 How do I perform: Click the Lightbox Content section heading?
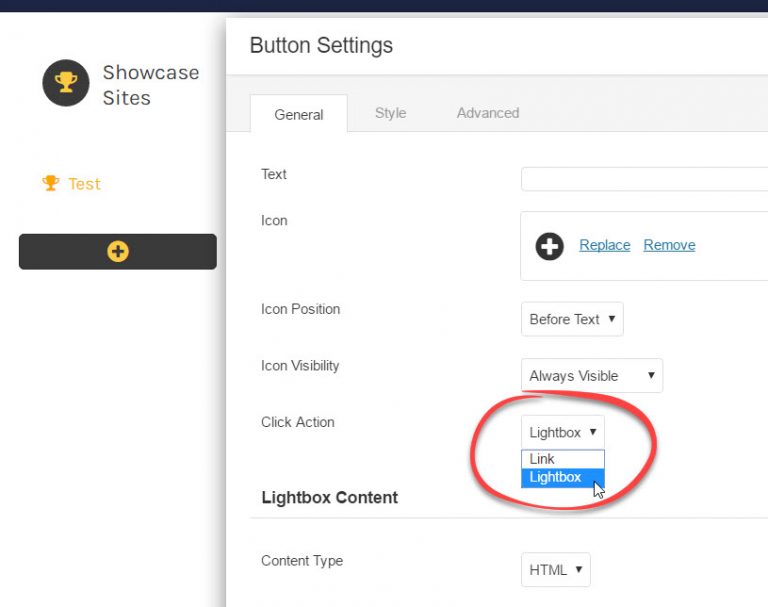[x=329, y=497]
